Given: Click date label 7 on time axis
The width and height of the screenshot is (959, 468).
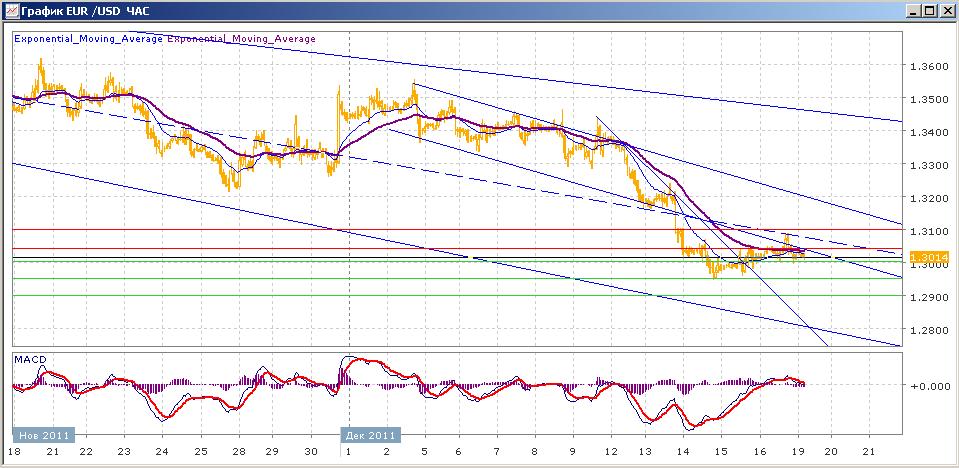Looking at the screenshot, I should pos(497,451).
